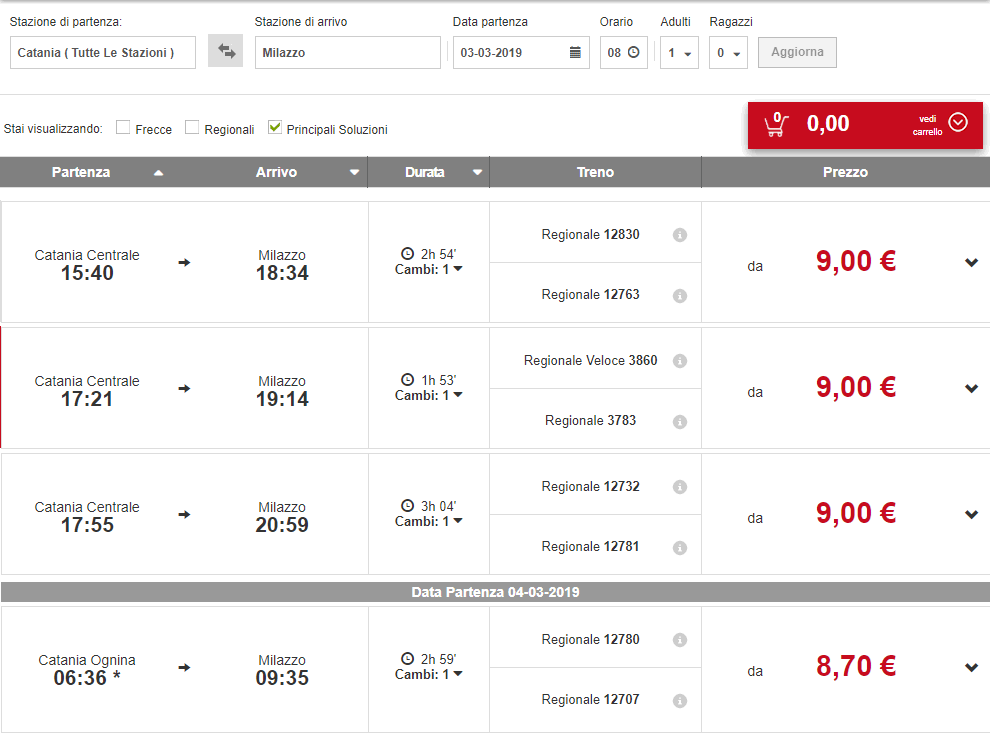Click the Treno column header

[595, 172]
